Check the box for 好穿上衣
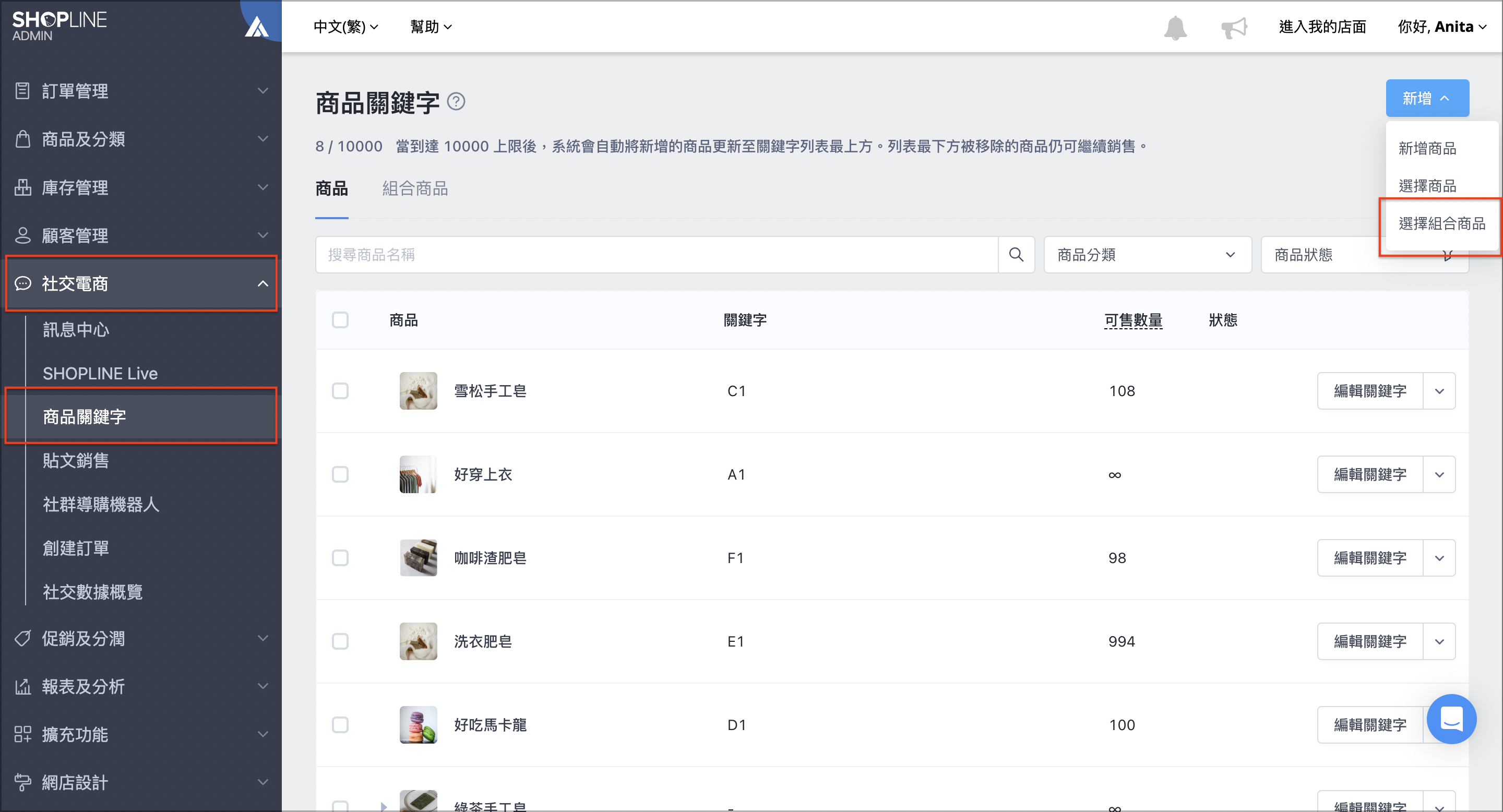 (x=340, y=474)
